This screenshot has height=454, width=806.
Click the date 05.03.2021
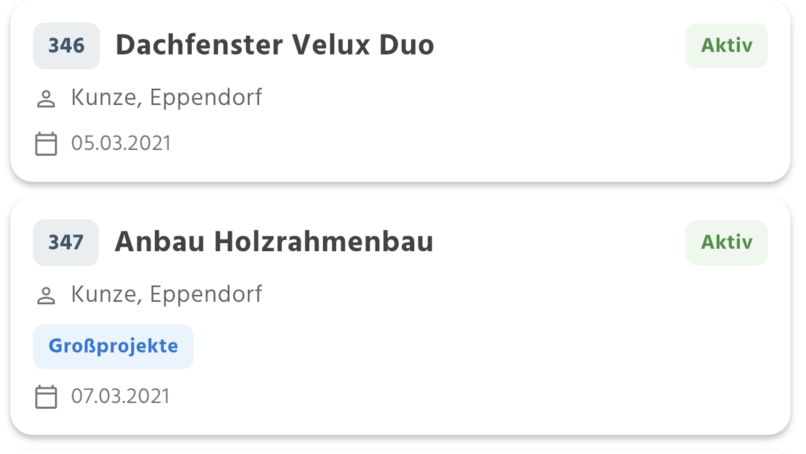pyautogui.click(x=121, y=143)
